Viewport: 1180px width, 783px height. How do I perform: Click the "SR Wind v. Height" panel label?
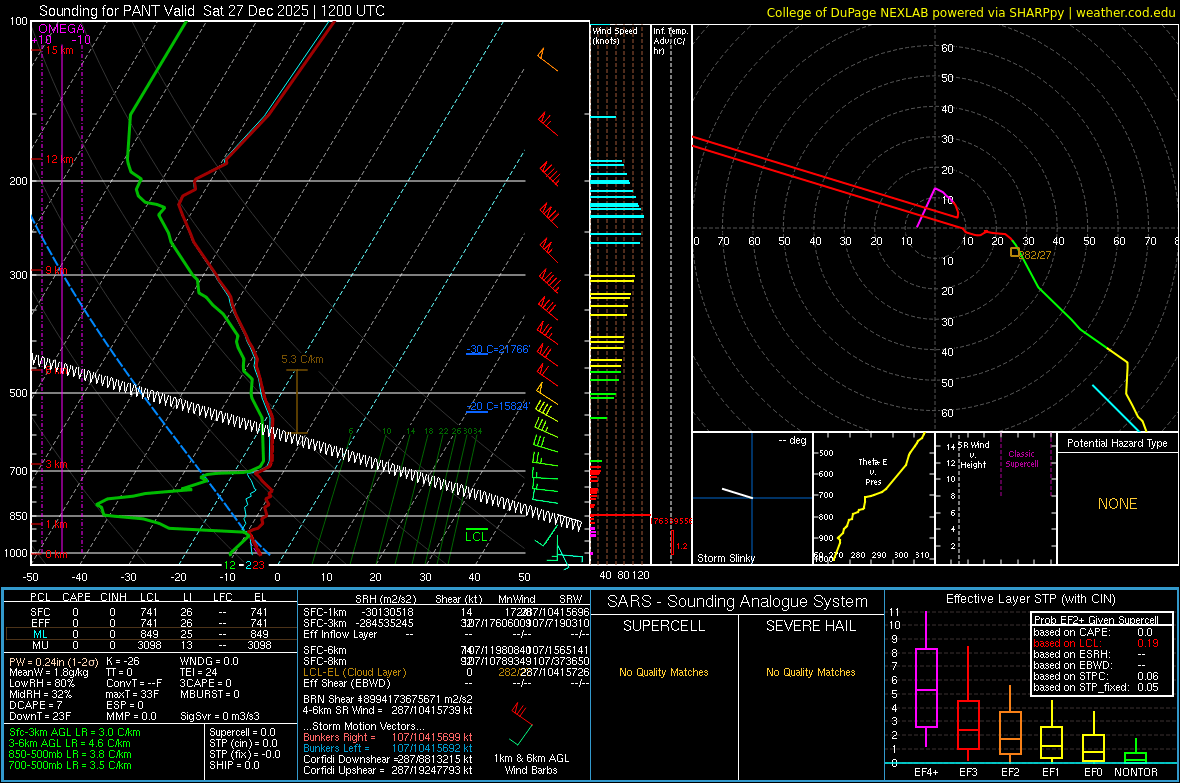[973, 455]
